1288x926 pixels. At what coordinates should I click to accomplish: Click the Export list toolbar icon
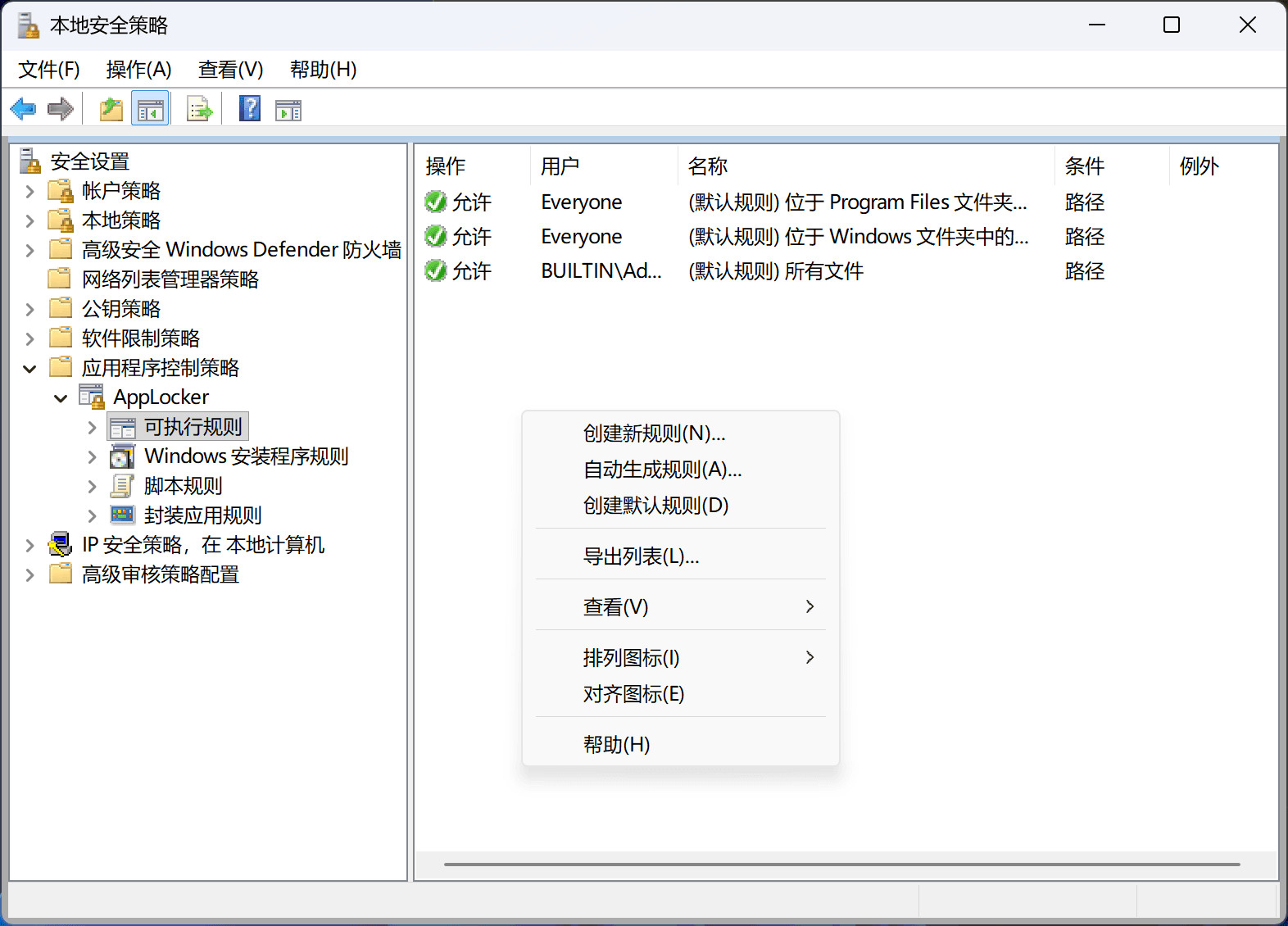click(x=199, y=109)
